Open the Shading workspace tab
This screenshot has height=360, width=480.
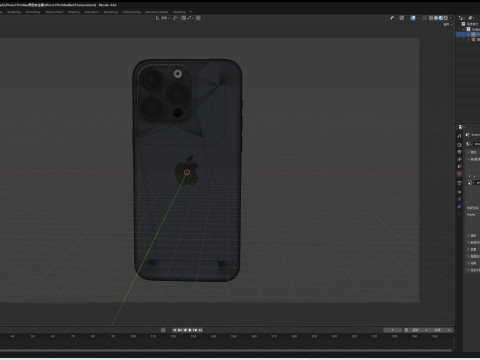tap(74, 12)
